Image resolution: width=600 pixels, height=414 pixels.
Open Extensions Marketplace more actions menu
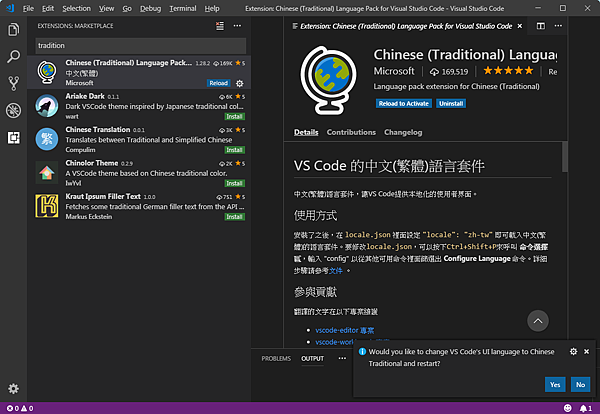(x=237, y=26)
